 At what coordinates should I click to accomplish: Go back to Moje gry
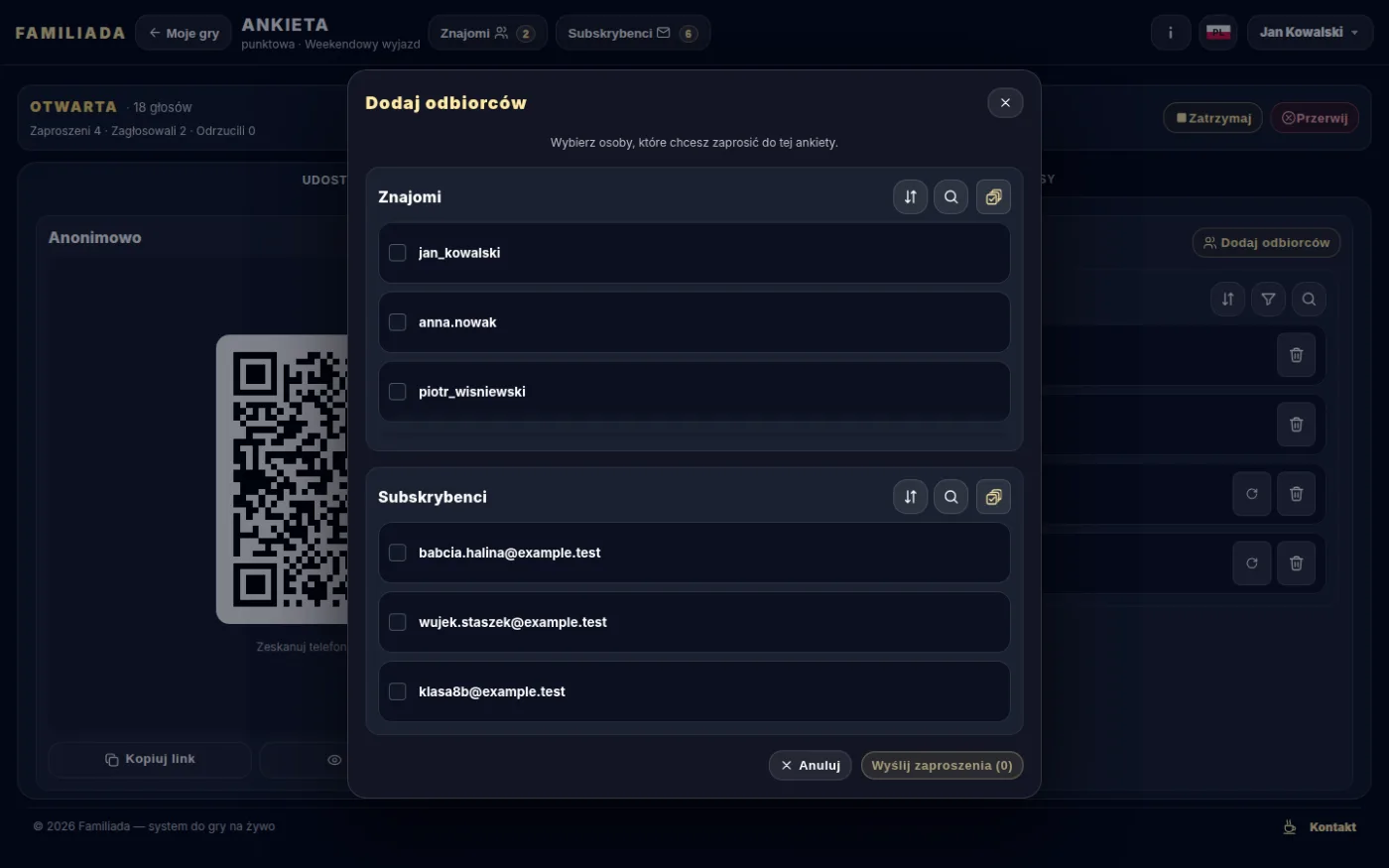tap(184, 33)
